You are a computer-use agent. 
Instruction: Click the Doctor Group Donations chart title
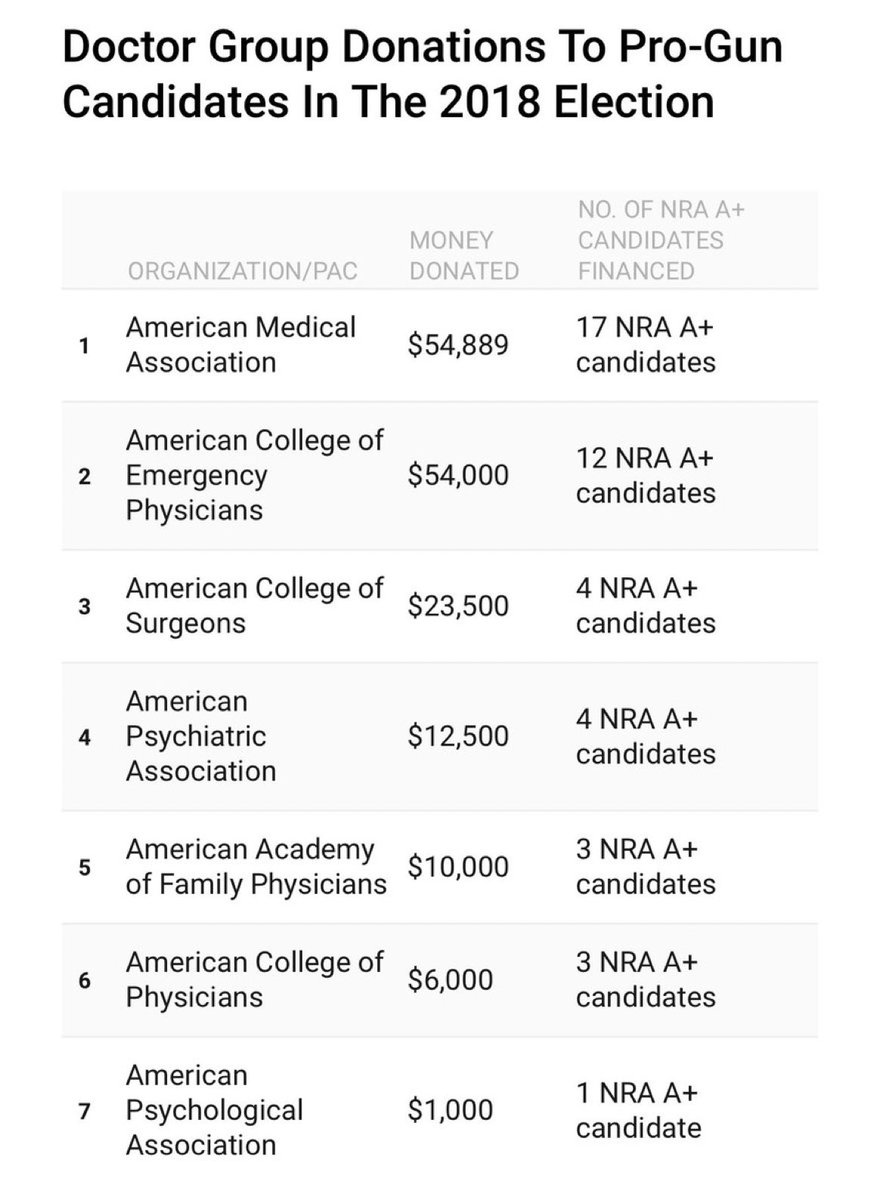[x=422, y=75]
